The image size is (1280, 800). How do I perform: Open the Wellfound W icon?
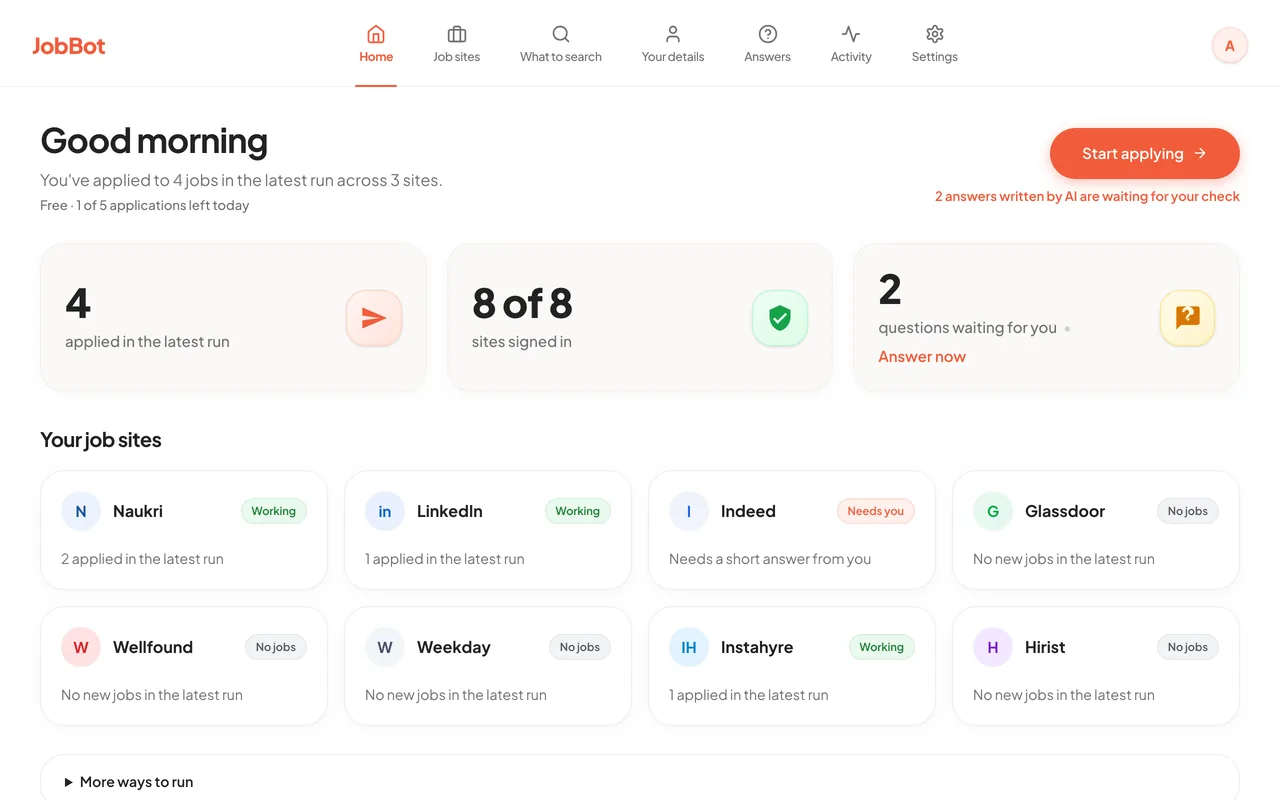[x=81, y=647]
